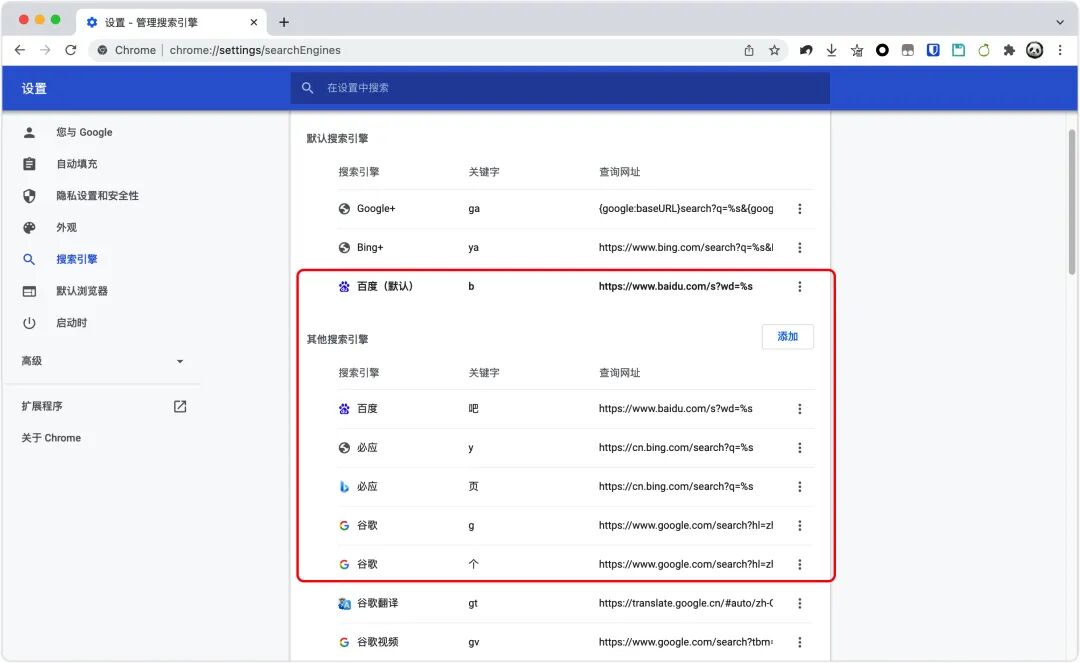Open 默认浏览器 settings section
The width and height of the screenshot is (1080, 663).
82,291
